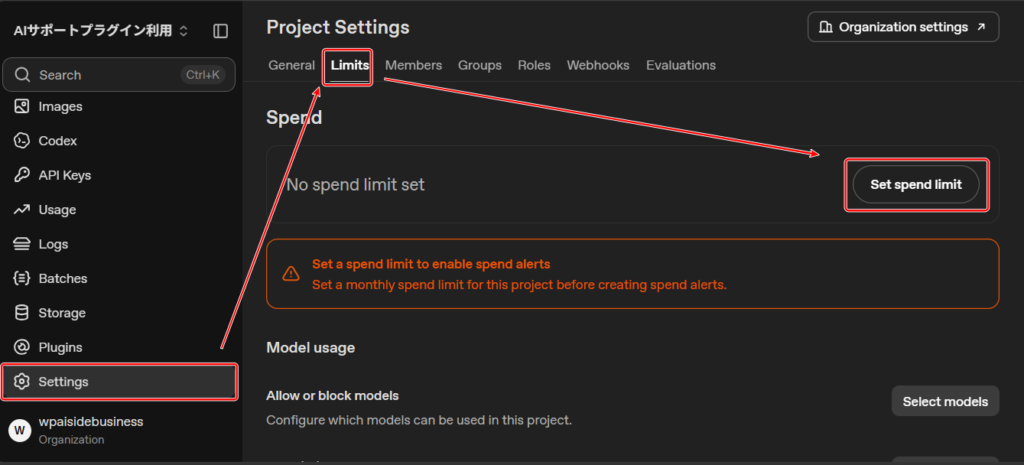Click the sidebar collapse panel icon
Image resolution: width=1024 pixels, height=465 pixels.
coord(221,31)
